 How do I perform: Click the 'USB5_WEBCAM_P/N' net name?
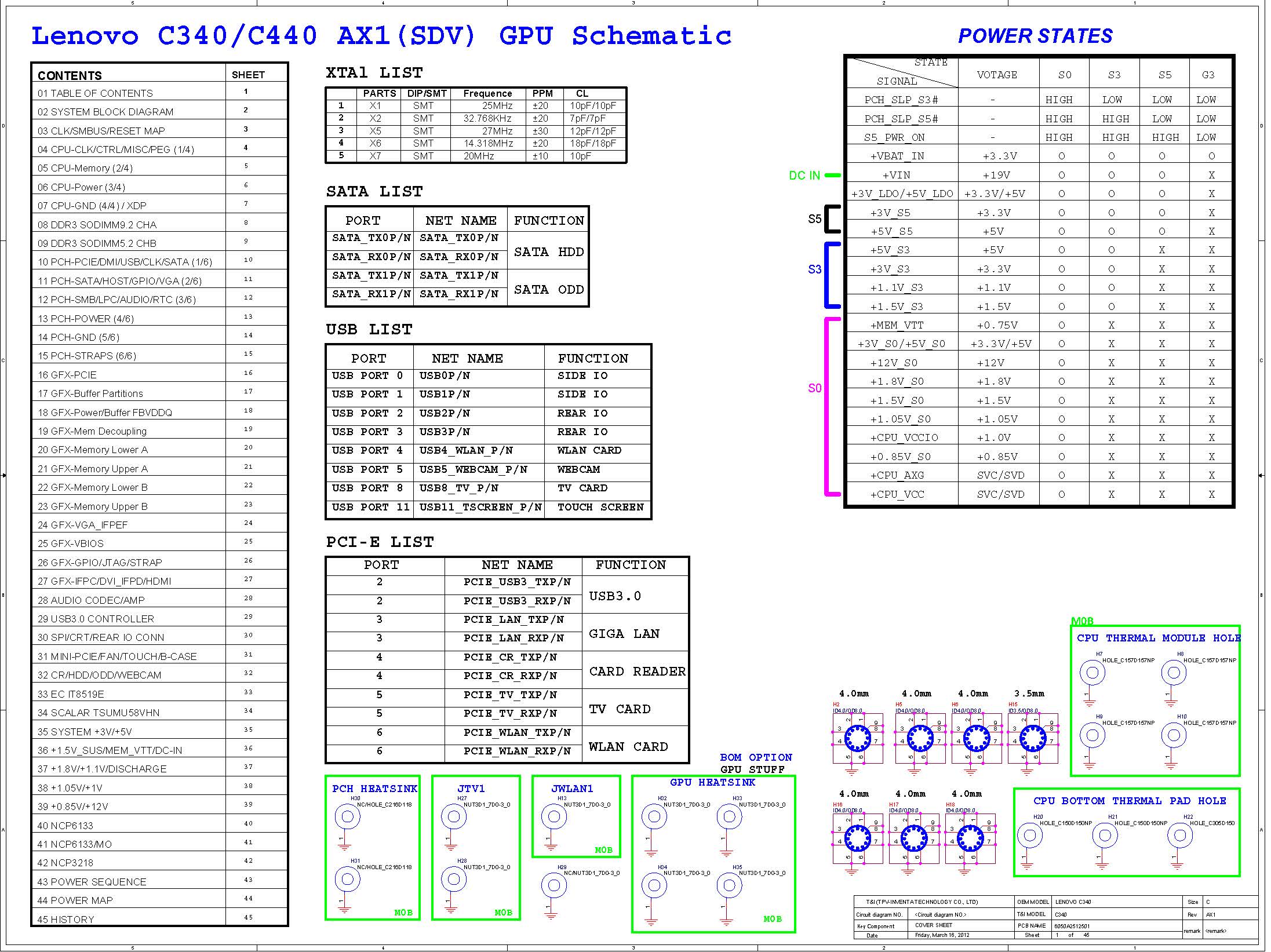click(x=474, y=469)
